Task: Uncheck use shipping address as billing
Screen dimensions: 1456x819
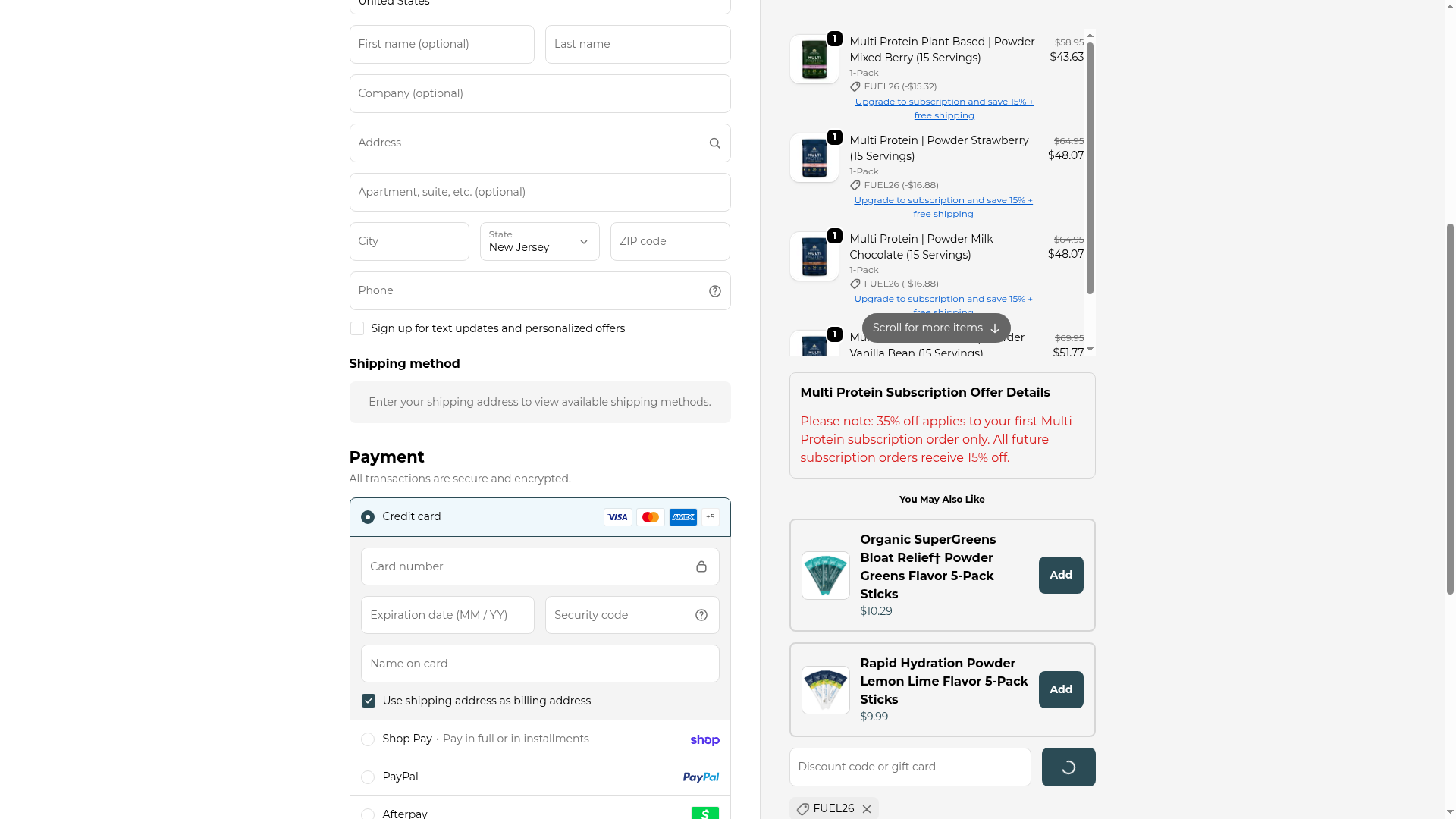Action: 369,701
